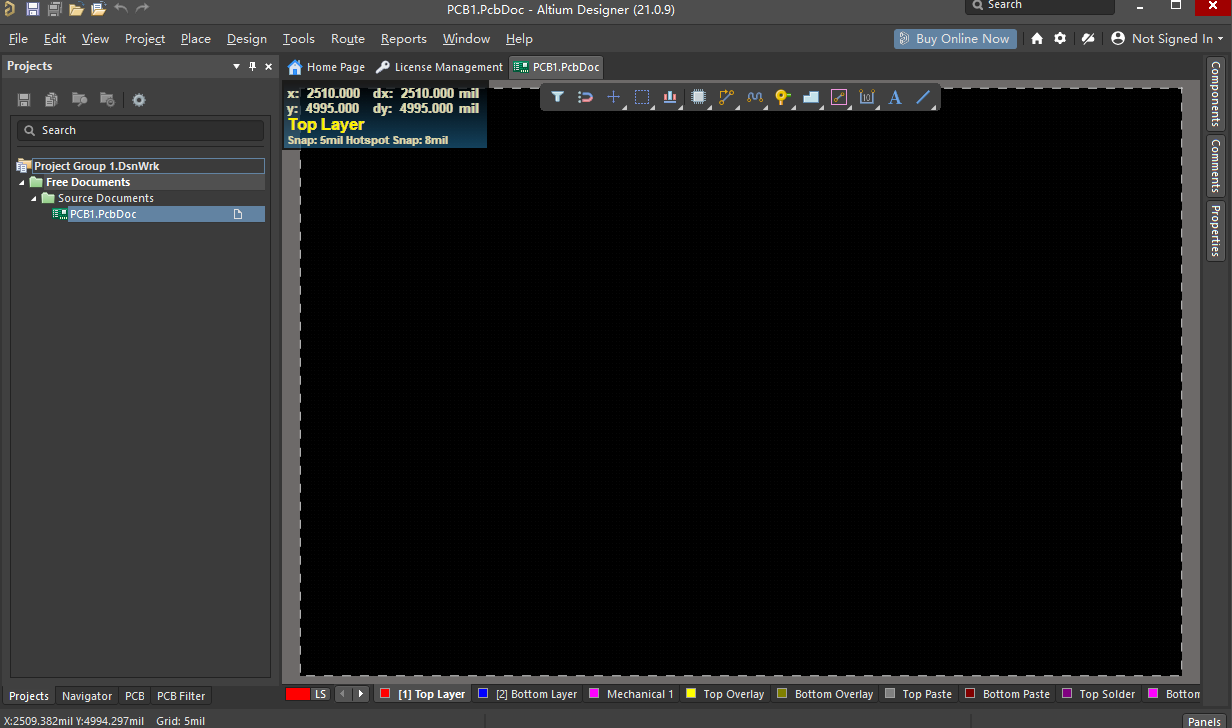Click the Redo arrow
Image resolution: width=1232 pixels, height=728 pixels.
coord(142,9)
